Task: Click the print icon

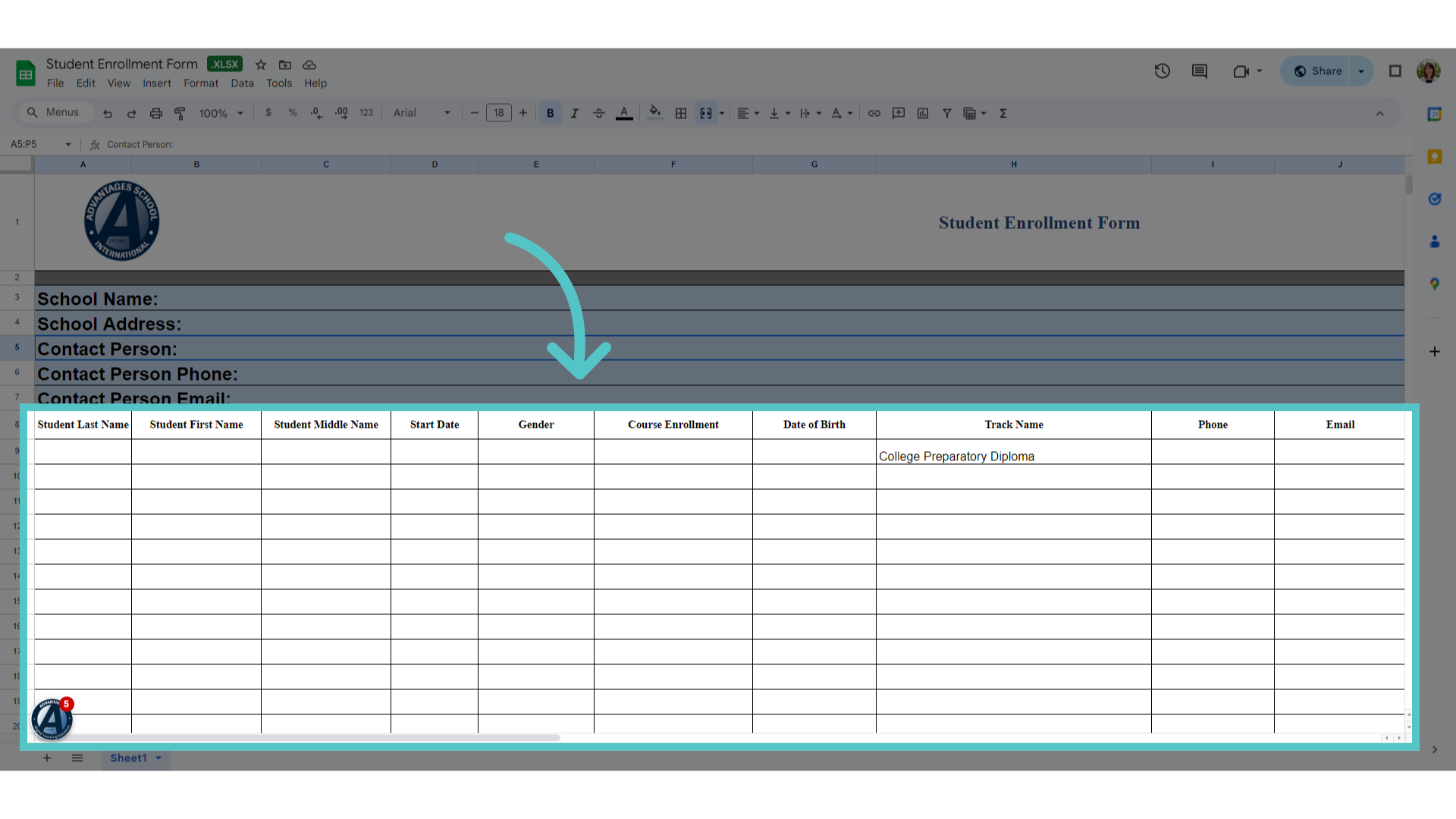Action: pyautogui.click(x=155, y=113)
